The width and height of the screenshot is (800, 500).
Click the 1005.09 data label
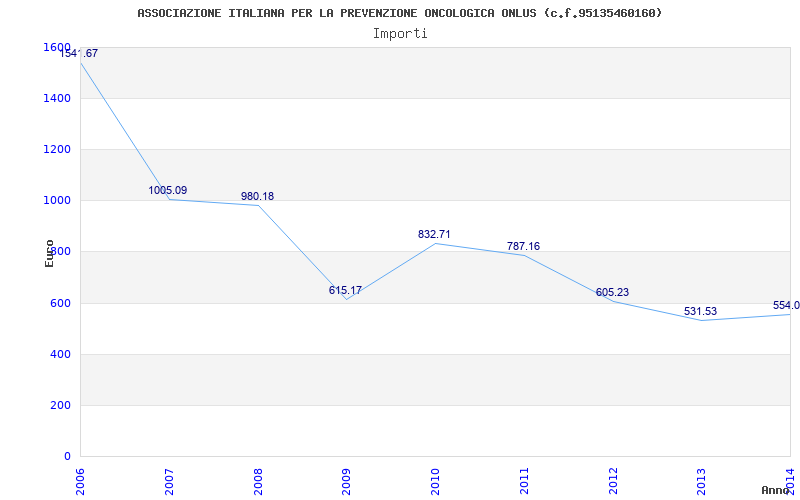click(x=168, y=190)
